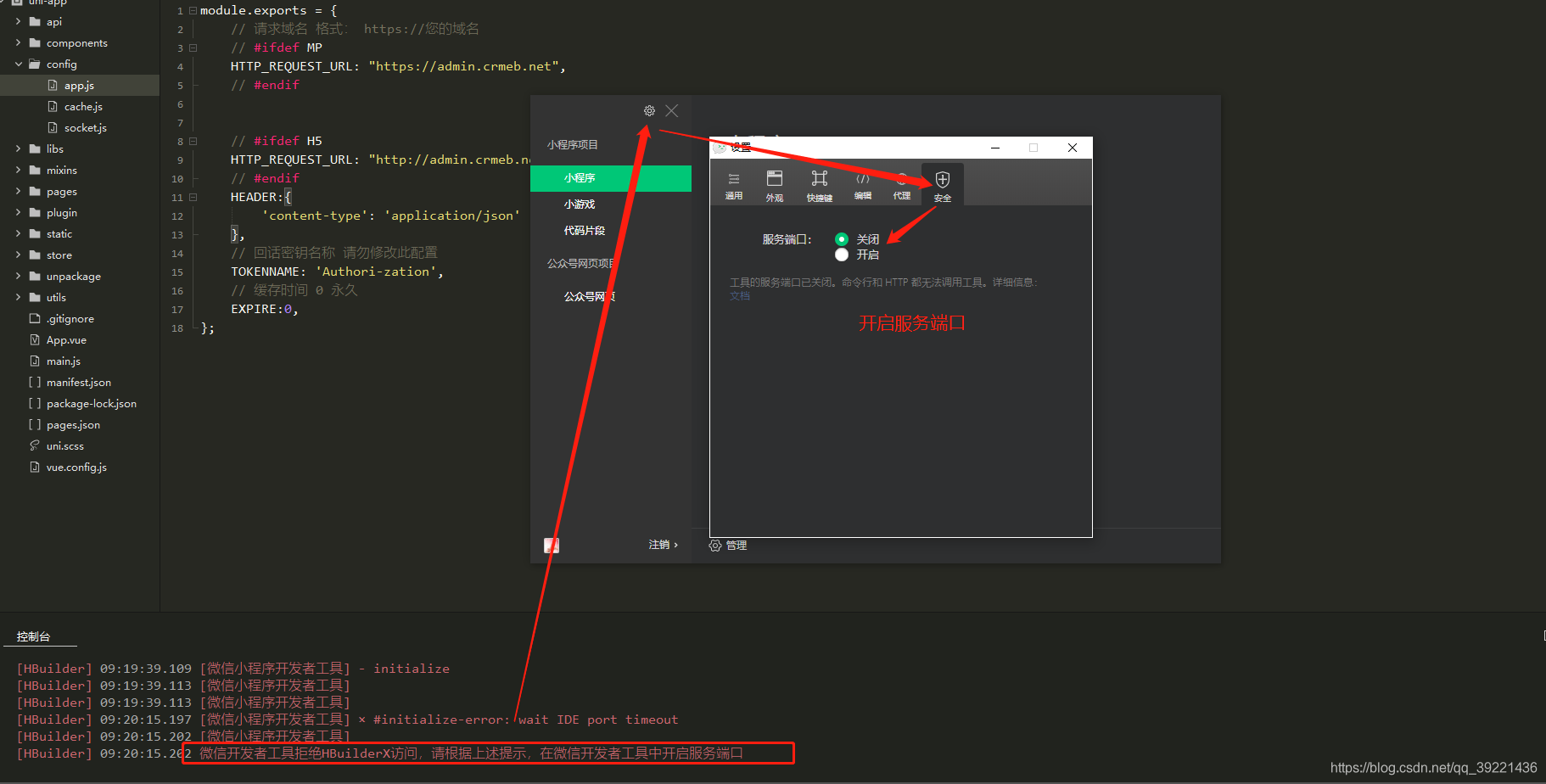Viewport: 1546px width, 784px height.
Task: Expand the components folder
Action: point(18,43)
